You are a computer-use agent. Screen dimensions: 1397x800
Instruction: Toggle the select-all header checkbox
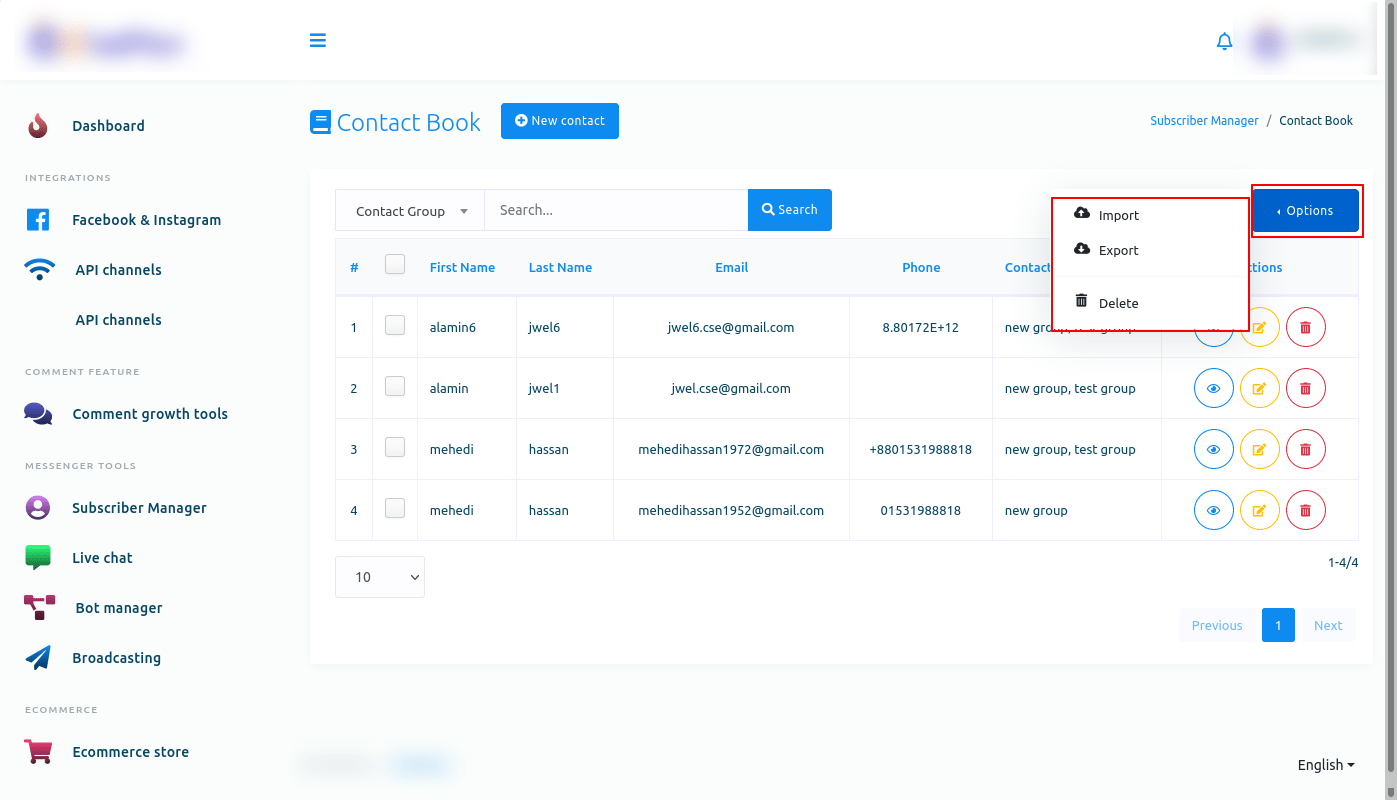(395, 264)
